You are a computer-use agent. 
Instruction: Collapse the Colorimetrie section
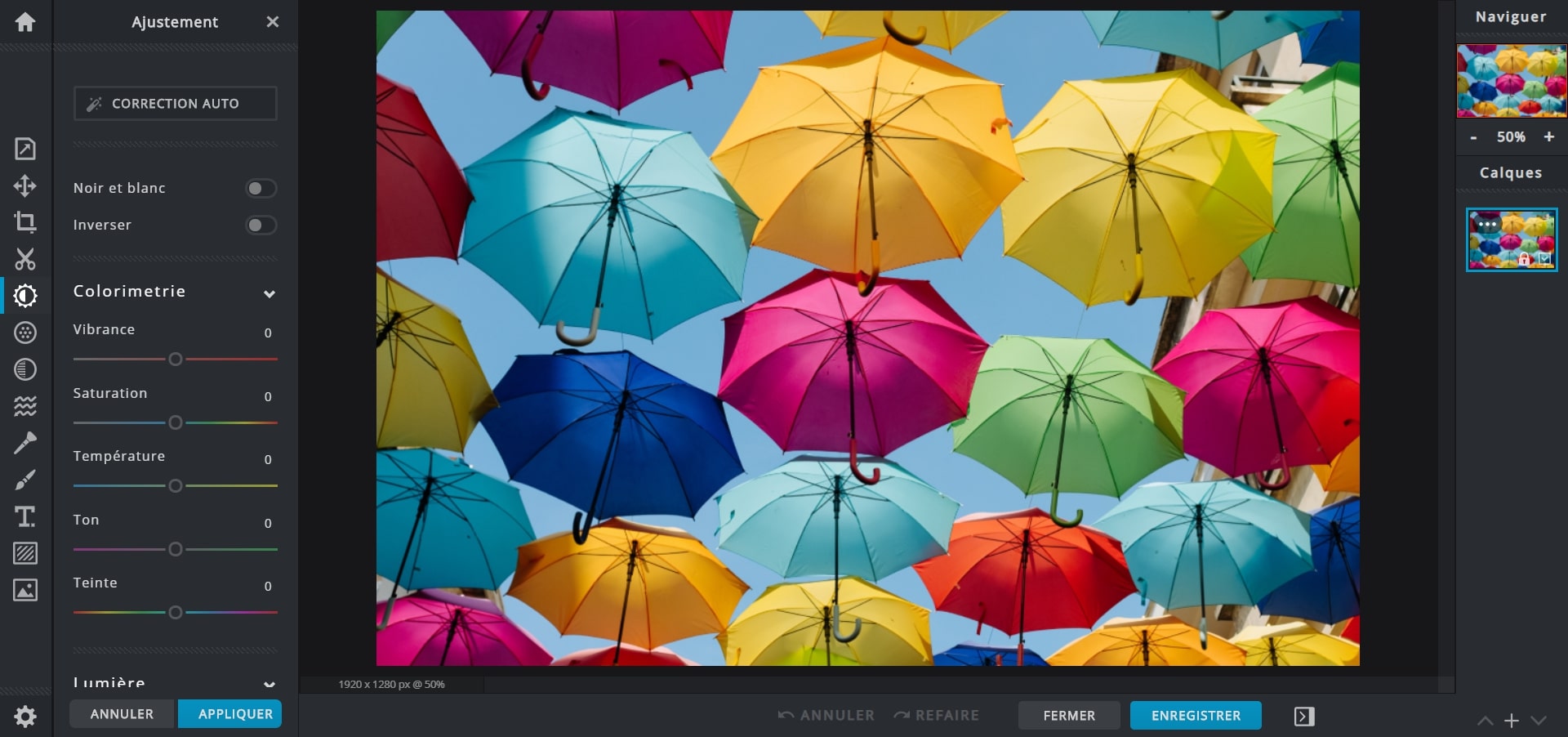click(x=269, y=294)
